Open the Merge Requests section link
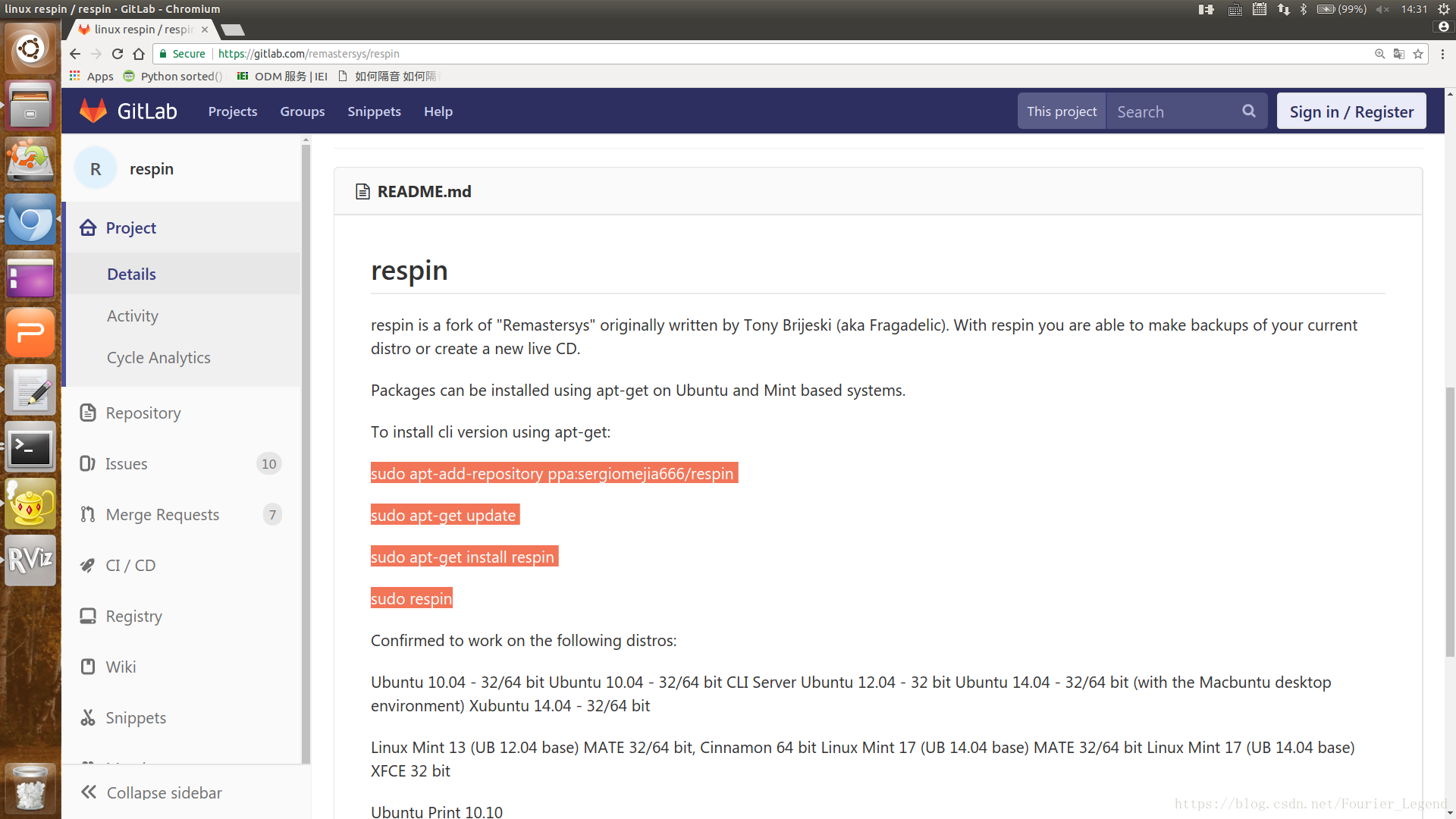 pos(162,514)
